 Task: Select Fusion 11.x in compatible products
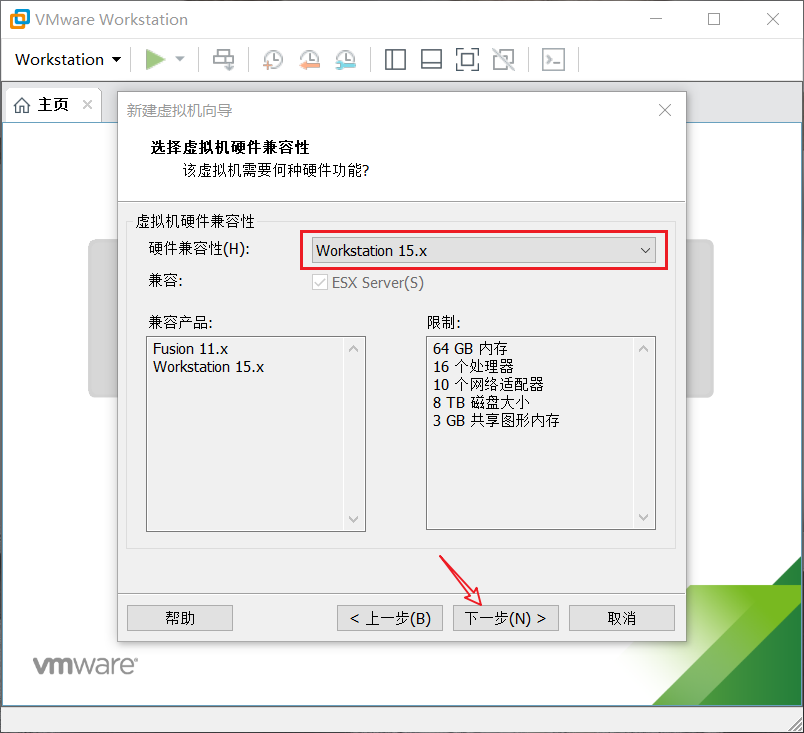point(190,349)
